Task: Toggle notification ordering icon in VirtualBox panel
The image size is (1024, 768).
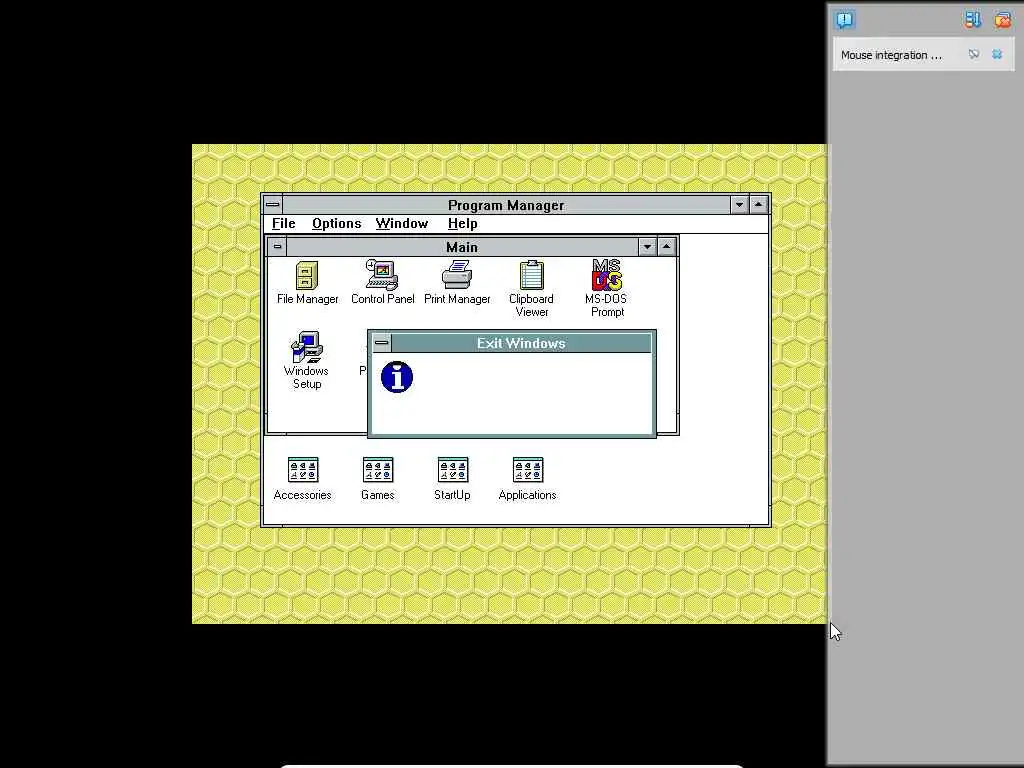Action: click(x=972, y=20)
